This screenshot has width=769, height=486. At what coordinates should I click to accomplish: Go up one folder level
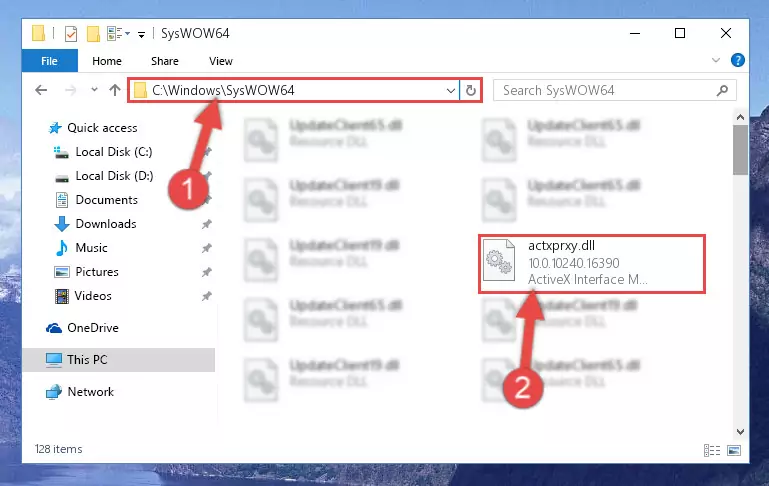(115, 90)
